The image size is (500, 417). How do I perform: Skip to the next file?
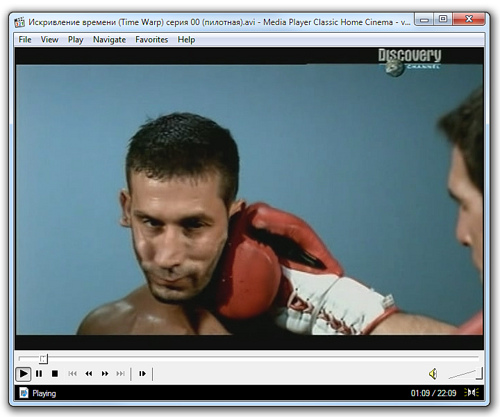pyautogui.click(x=120, y=374)
